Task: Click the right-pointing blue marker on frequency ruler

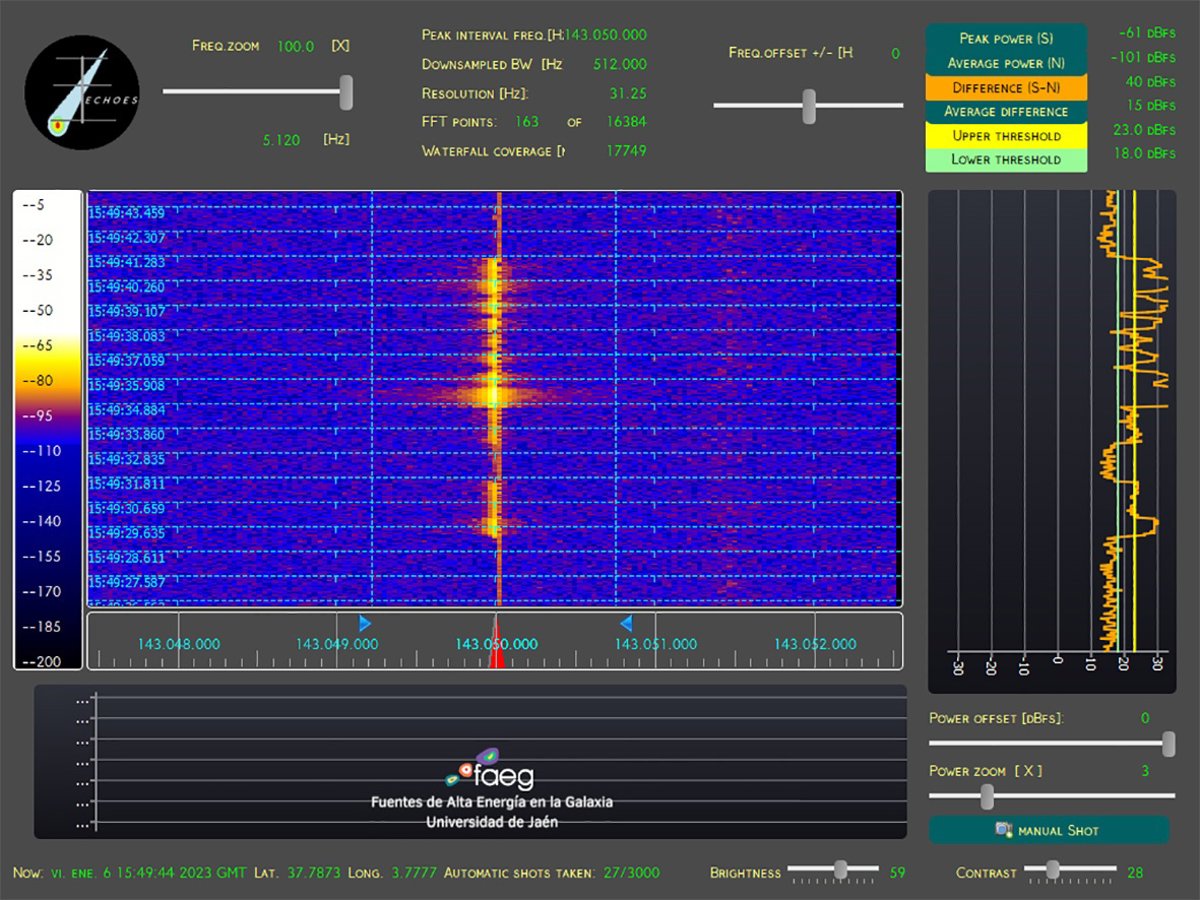Action: 365,624
